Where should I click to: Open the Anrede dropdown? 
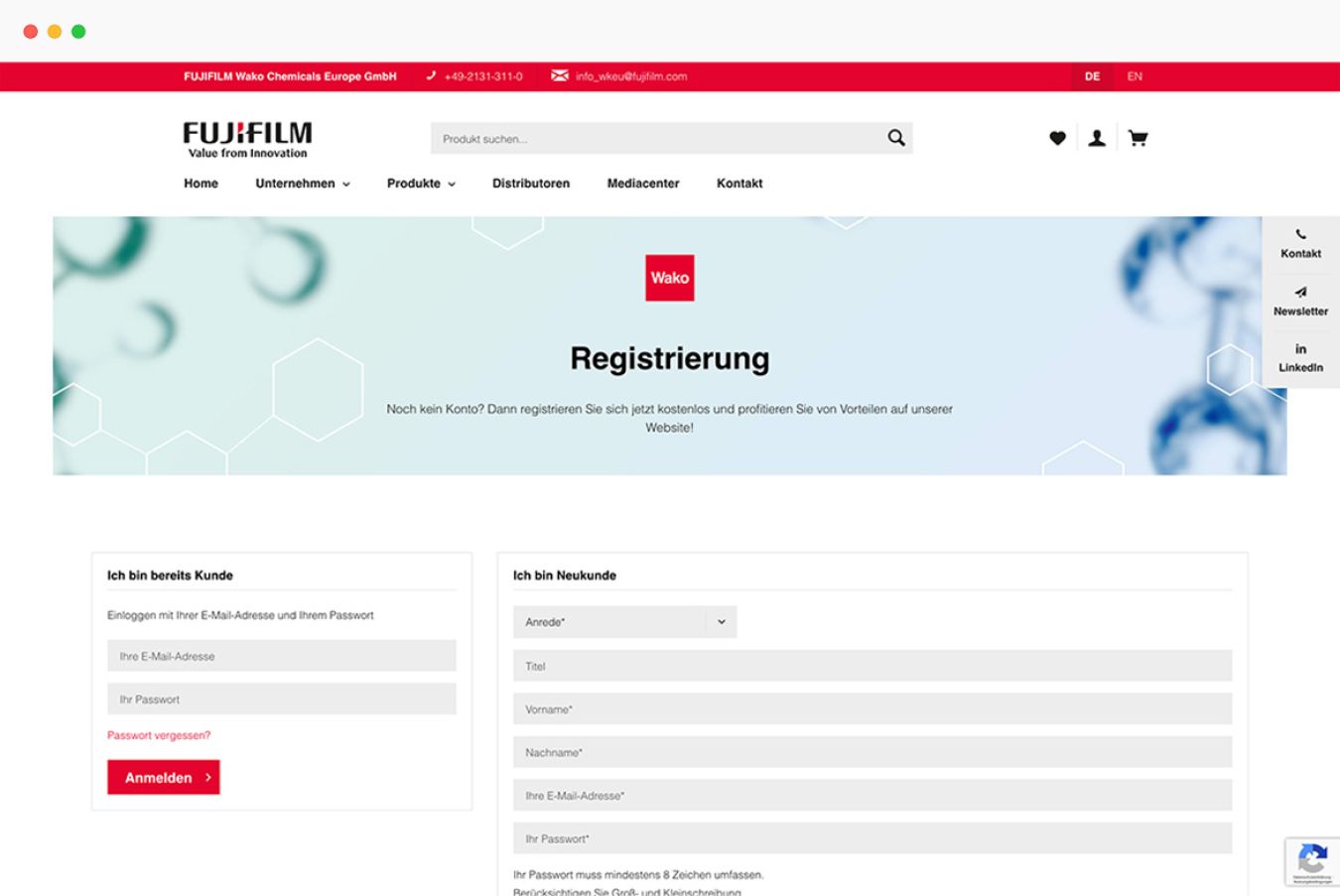[624, 622]
